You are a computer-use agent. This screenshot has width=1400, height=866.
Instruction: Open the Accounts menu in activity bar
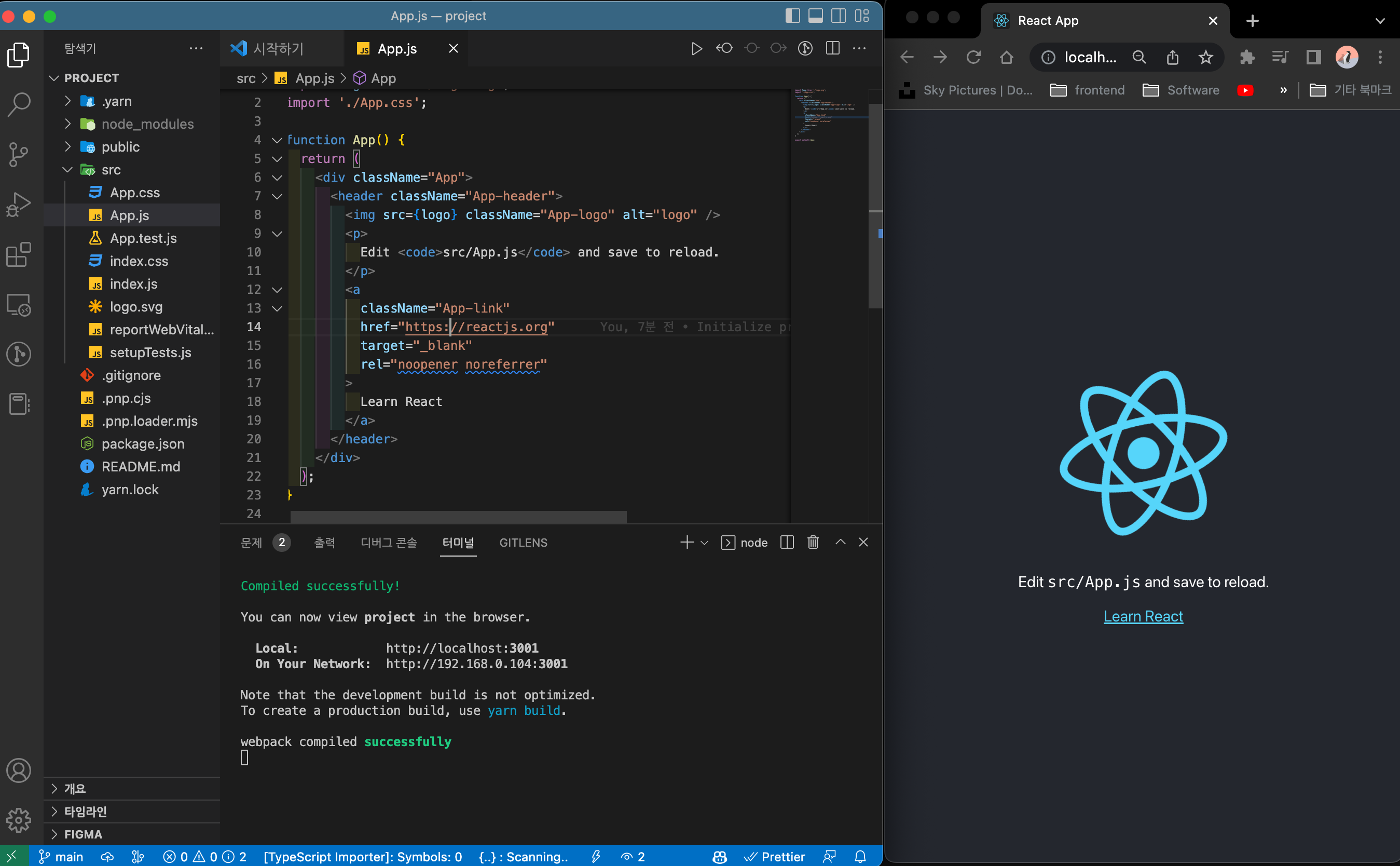click(19, 770)
